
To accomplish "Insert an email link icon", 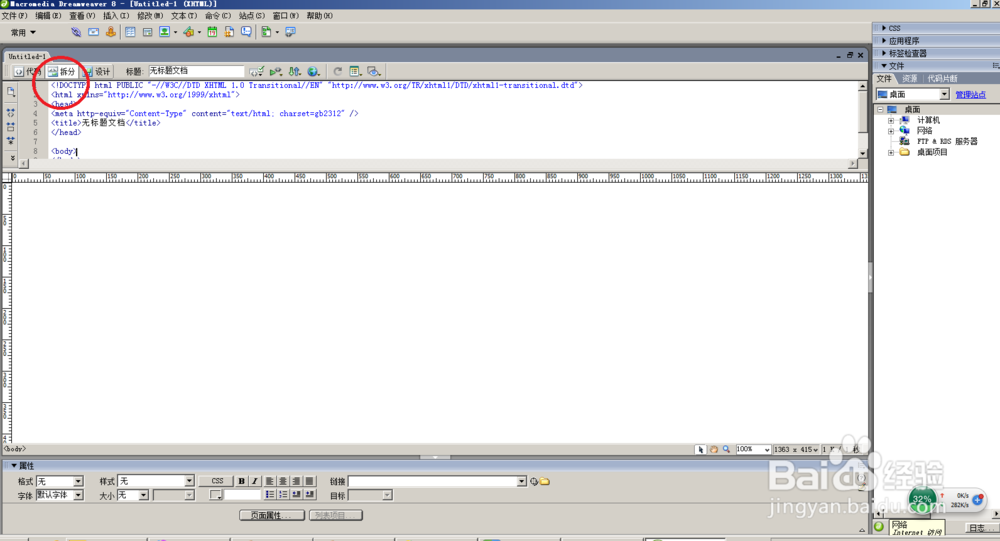I will click(x=94, y=32).
